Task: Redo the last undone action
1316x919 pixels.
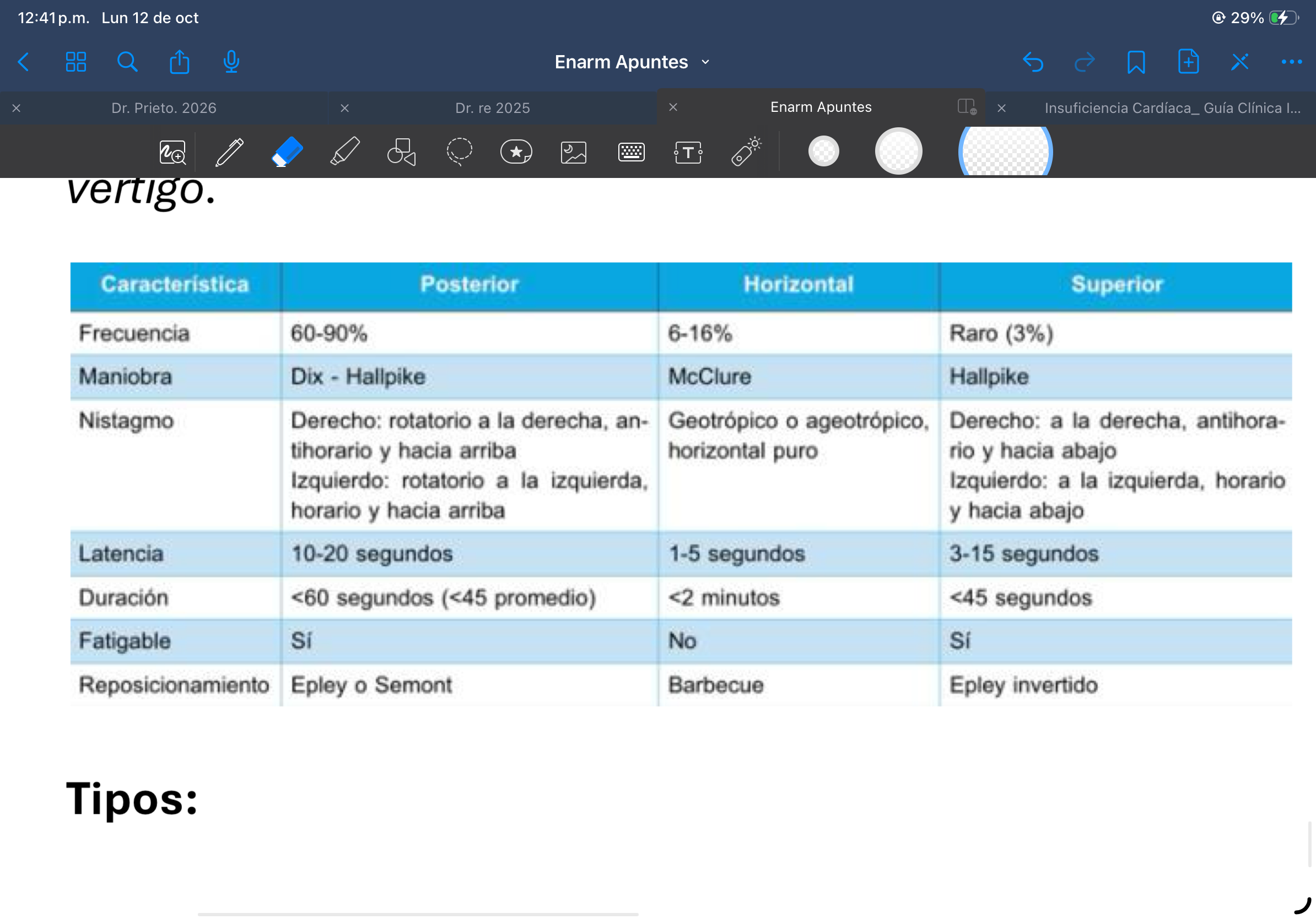Action: 1085,62
